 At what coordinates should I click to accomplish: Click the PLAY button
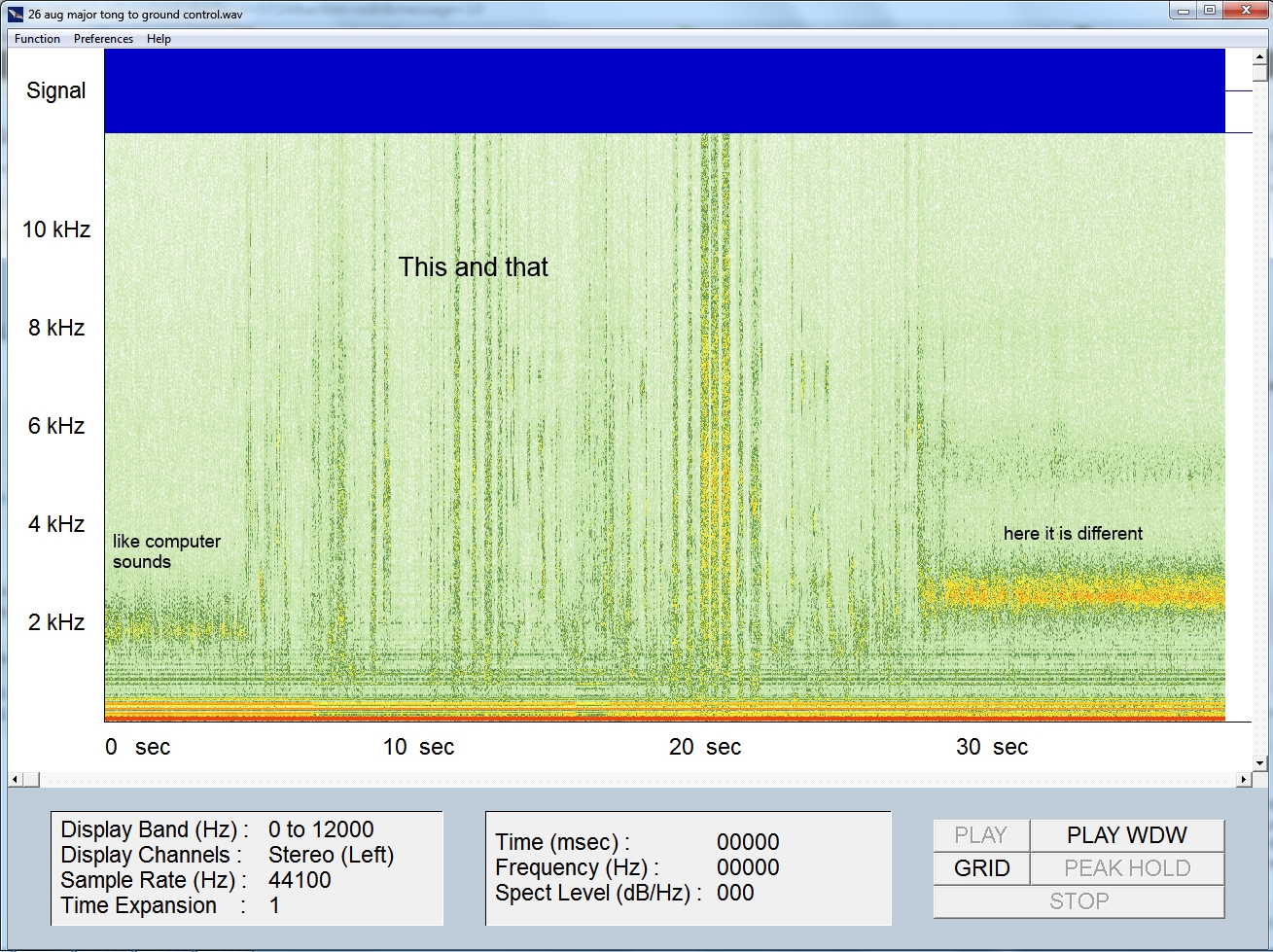980,835
